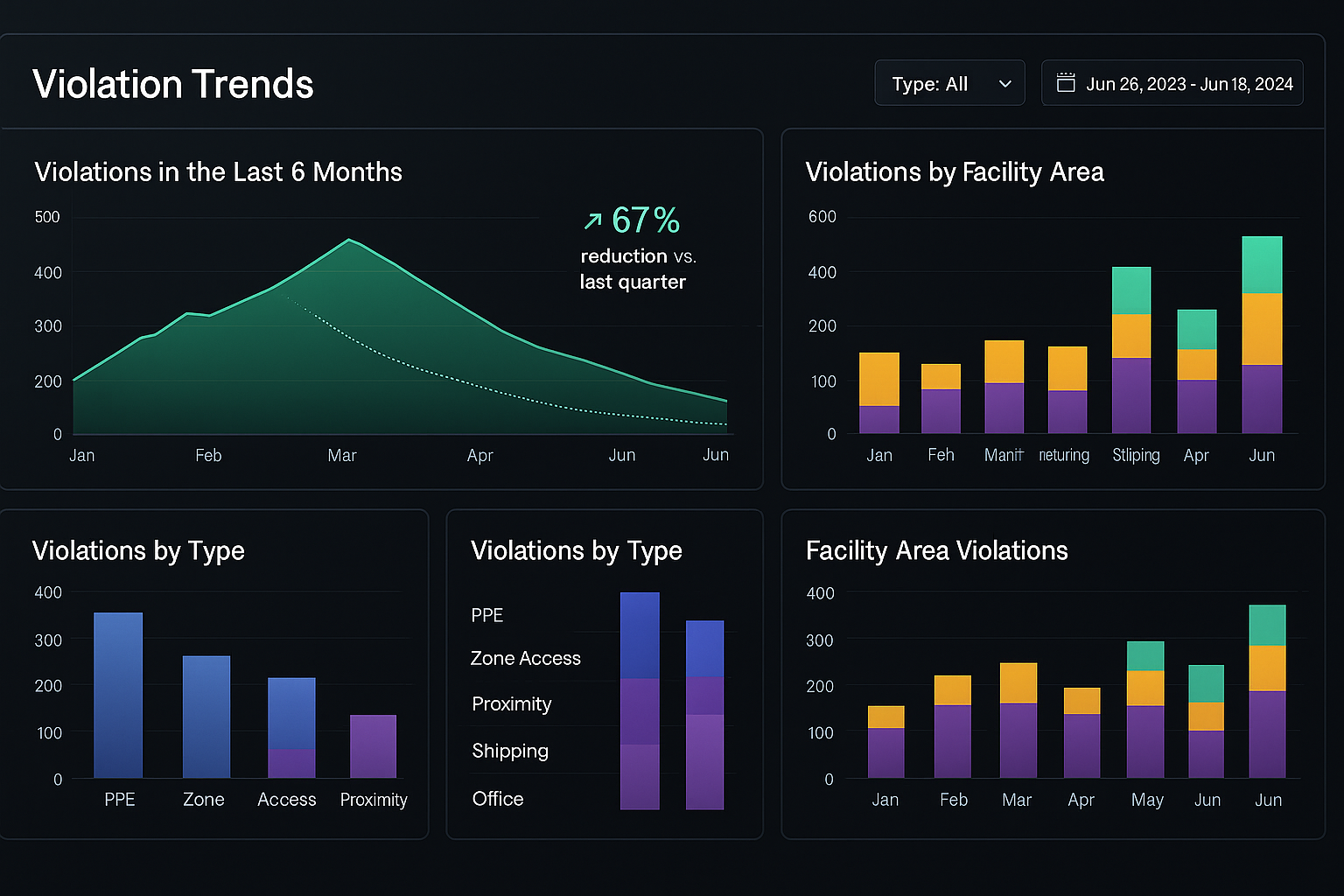Click the calendar icon in the date picker
The image size is (1344, 896).
click(1067, 81)
